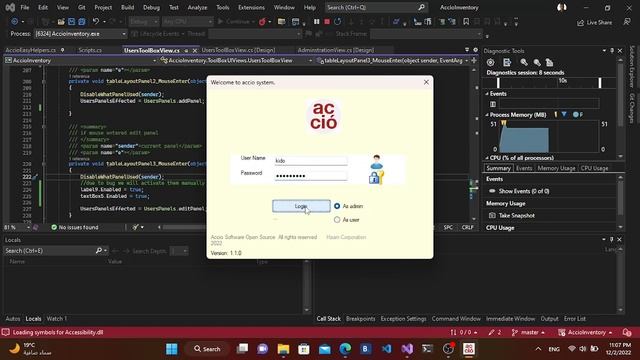Switch to the Autos tab
640x360 pixels.
click(x=13, y=319)
